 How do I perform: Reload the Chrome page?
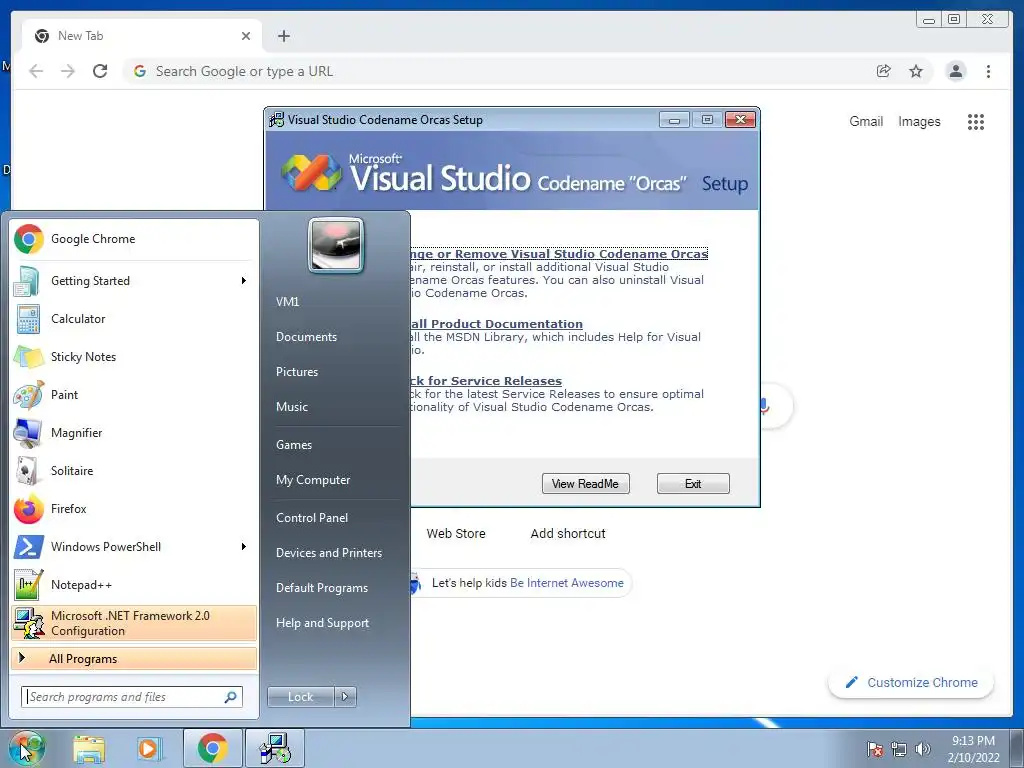pos(100,71)
